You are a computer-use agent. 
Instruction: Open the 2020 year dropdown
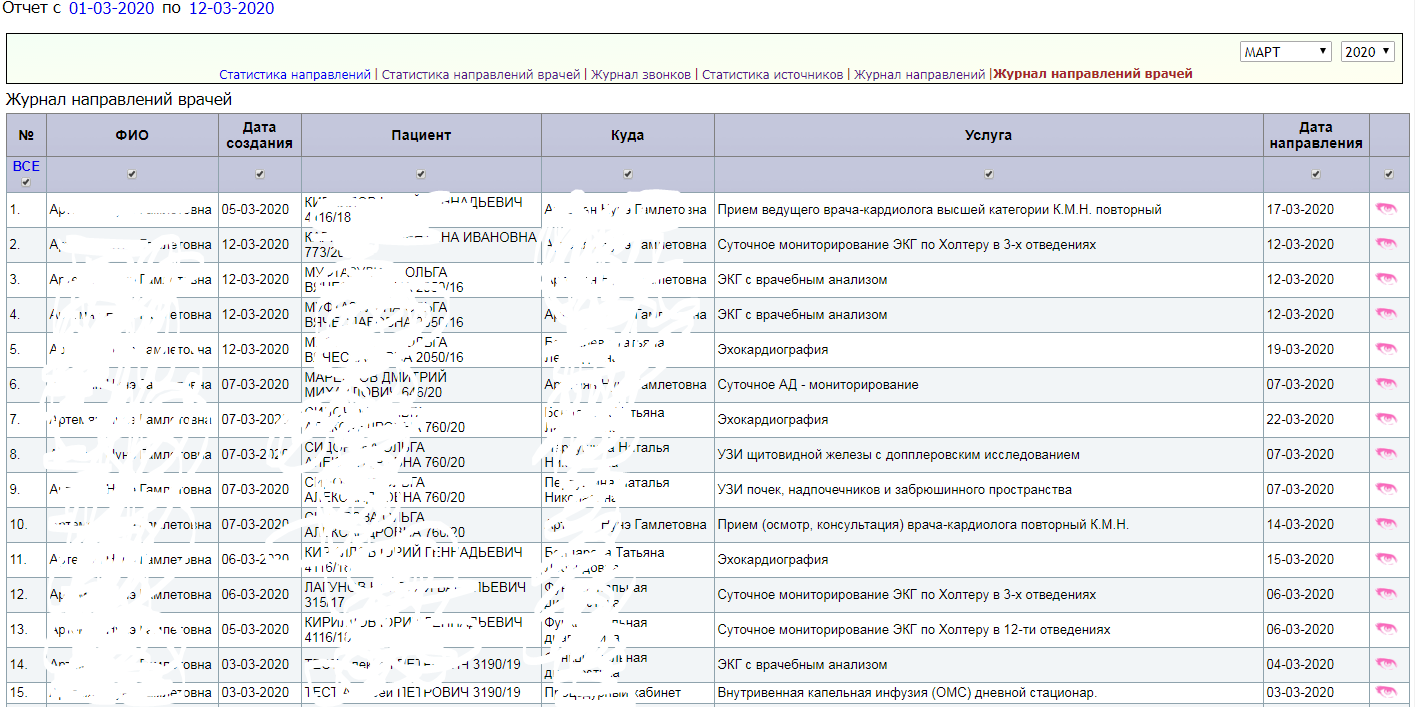pyautogui.click(x=1367, y=52)
